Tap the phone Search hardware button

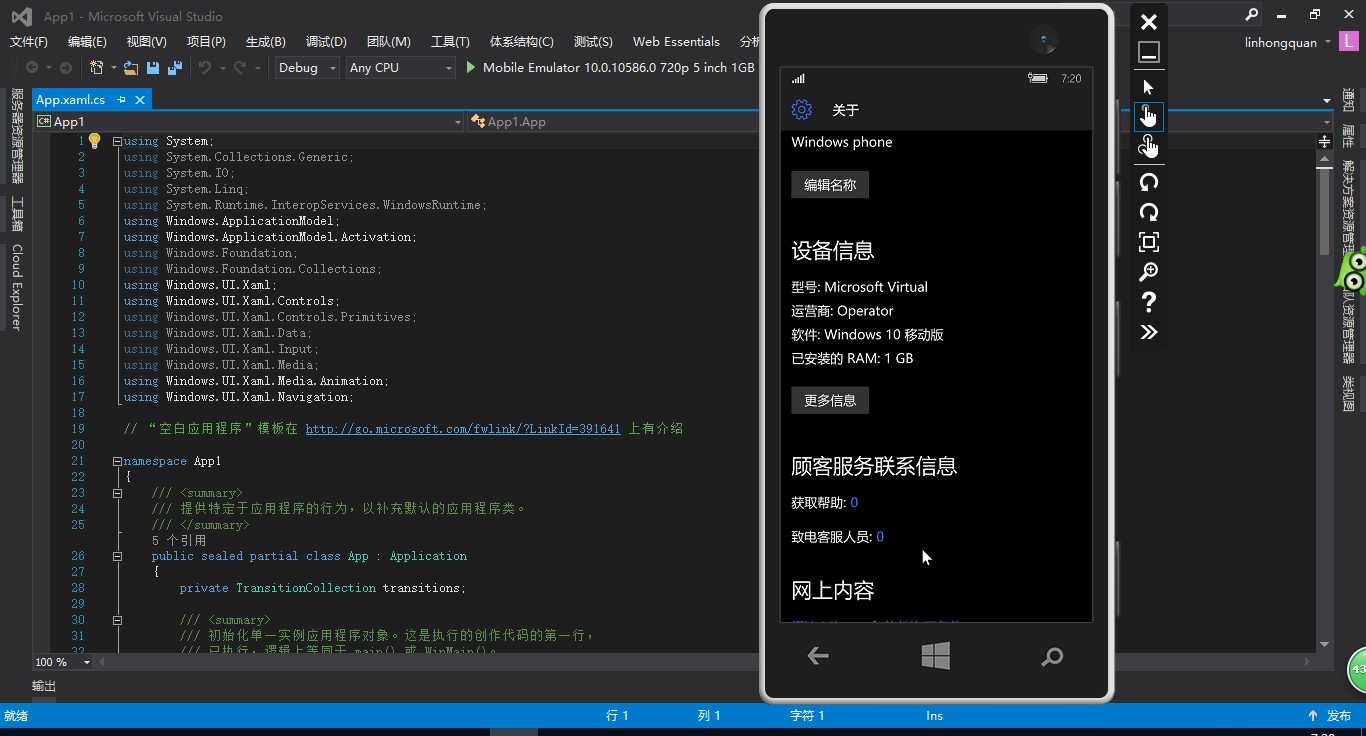click(1052, 657)
